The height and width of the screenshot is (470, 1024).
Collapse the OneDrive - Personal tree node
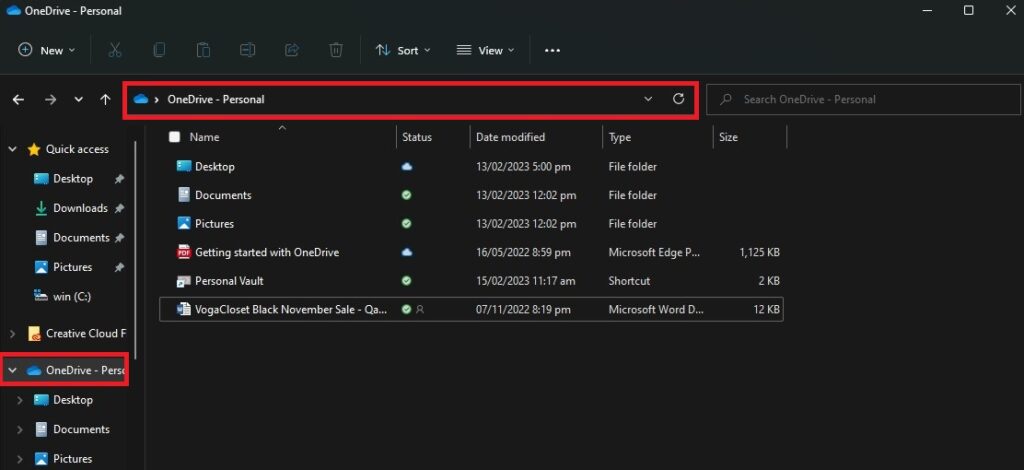(12, 370)
